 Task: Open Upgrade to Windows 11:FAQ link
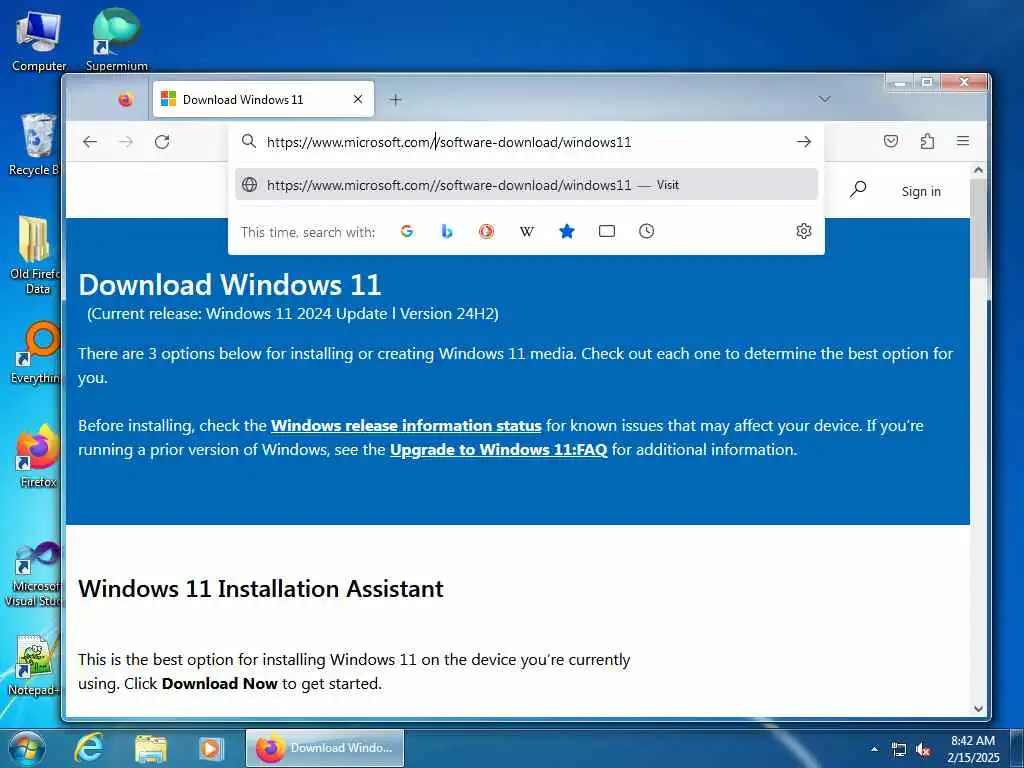click(498, 450)
